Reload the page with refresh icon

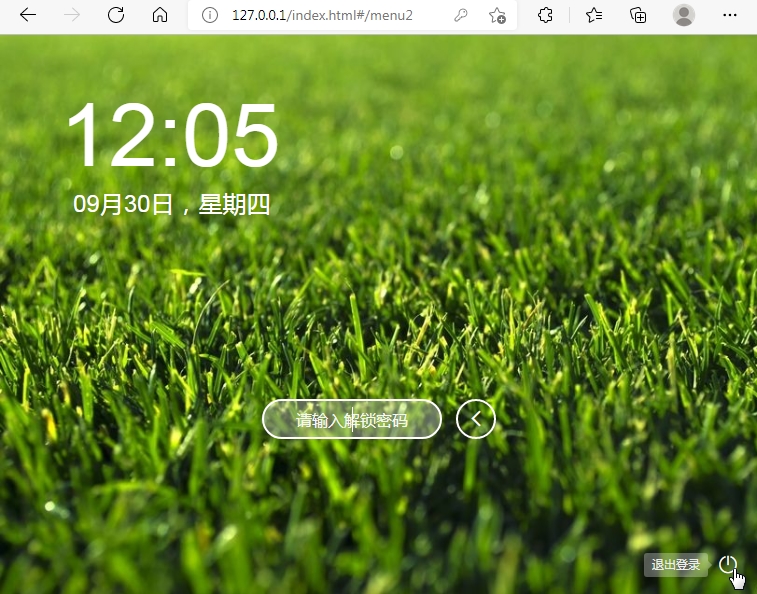pos(116,15)
